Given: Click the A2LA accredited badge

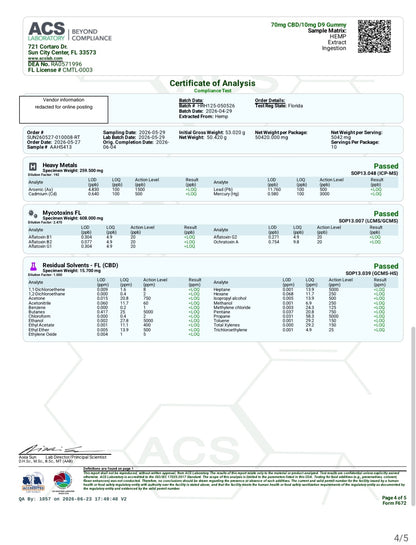Looking at the screenshot, I should point(33,482).
